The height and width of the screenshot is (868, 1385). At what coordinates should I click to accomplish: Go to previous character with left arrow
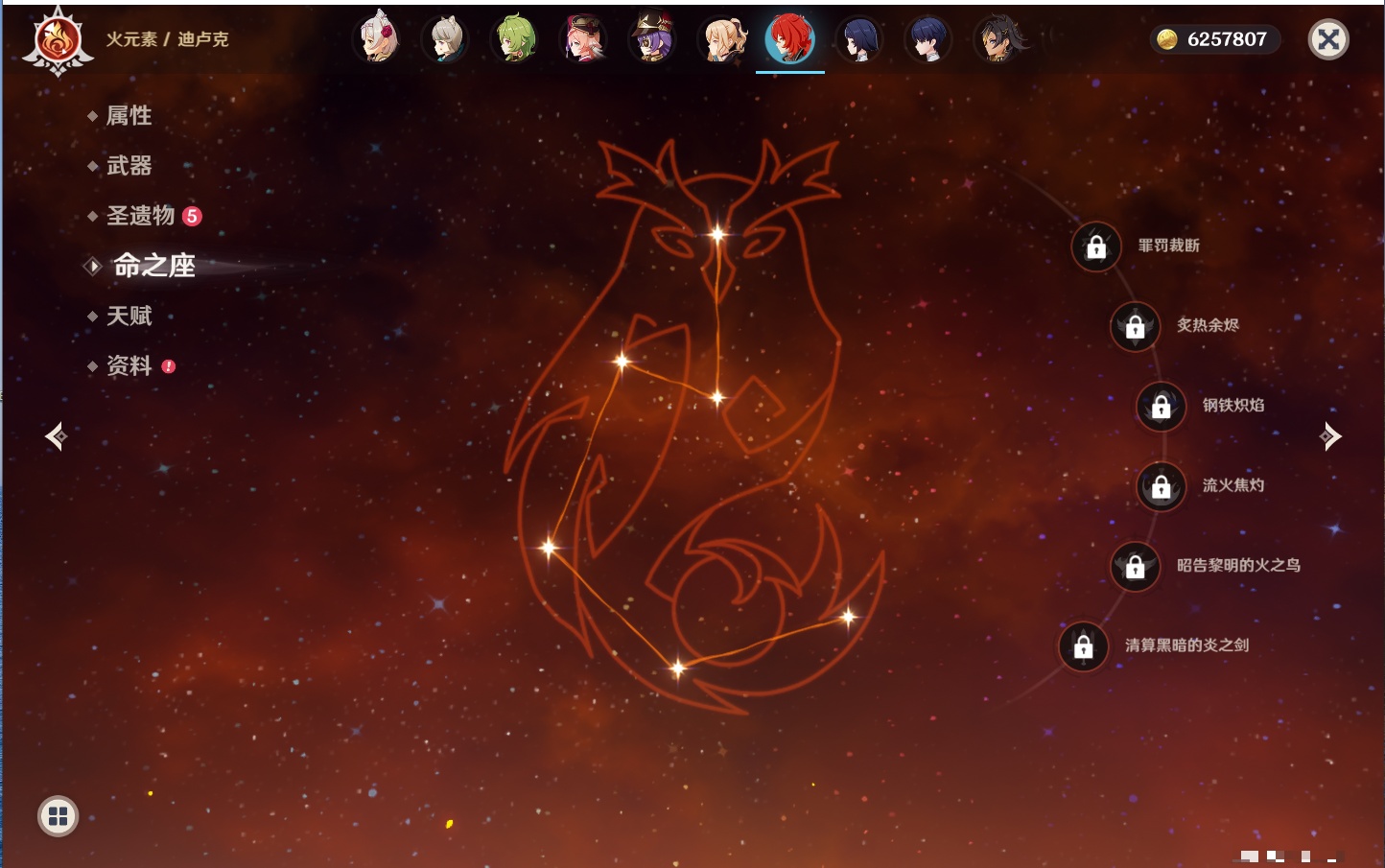coord(56,436)
